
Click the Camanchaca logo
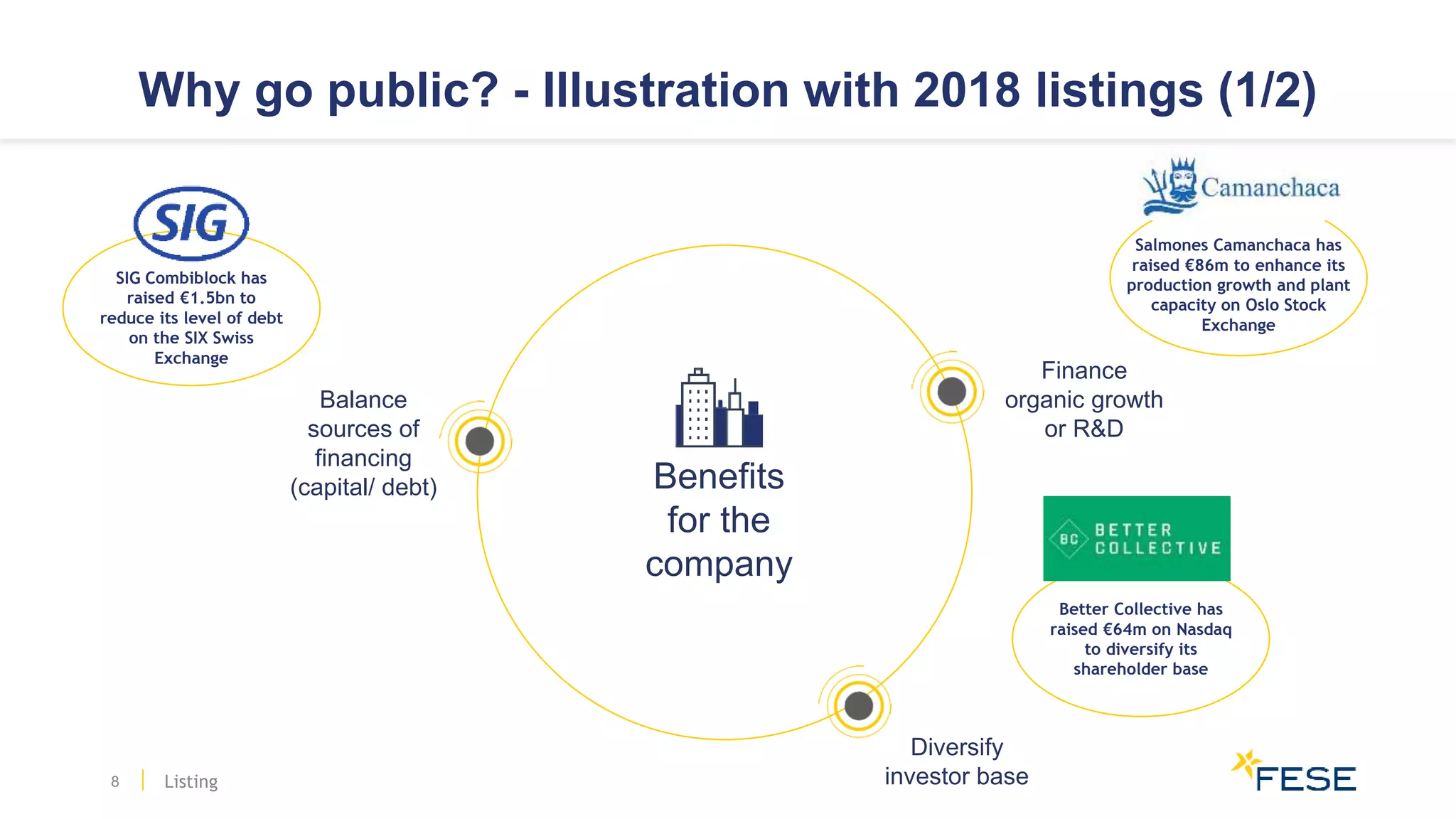pyautogui.click(x=1241, y=187)
